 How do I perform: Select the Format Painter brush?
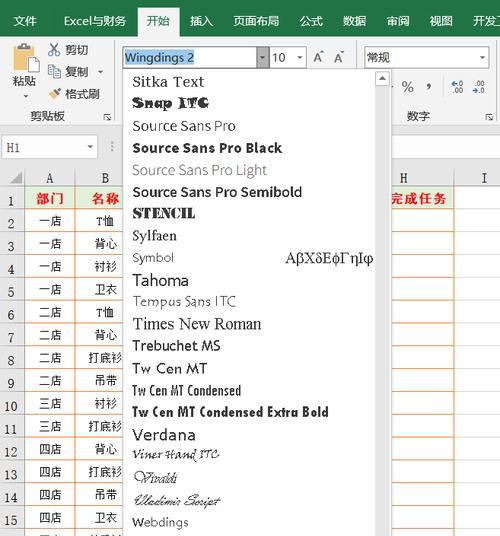pos(55,93)
